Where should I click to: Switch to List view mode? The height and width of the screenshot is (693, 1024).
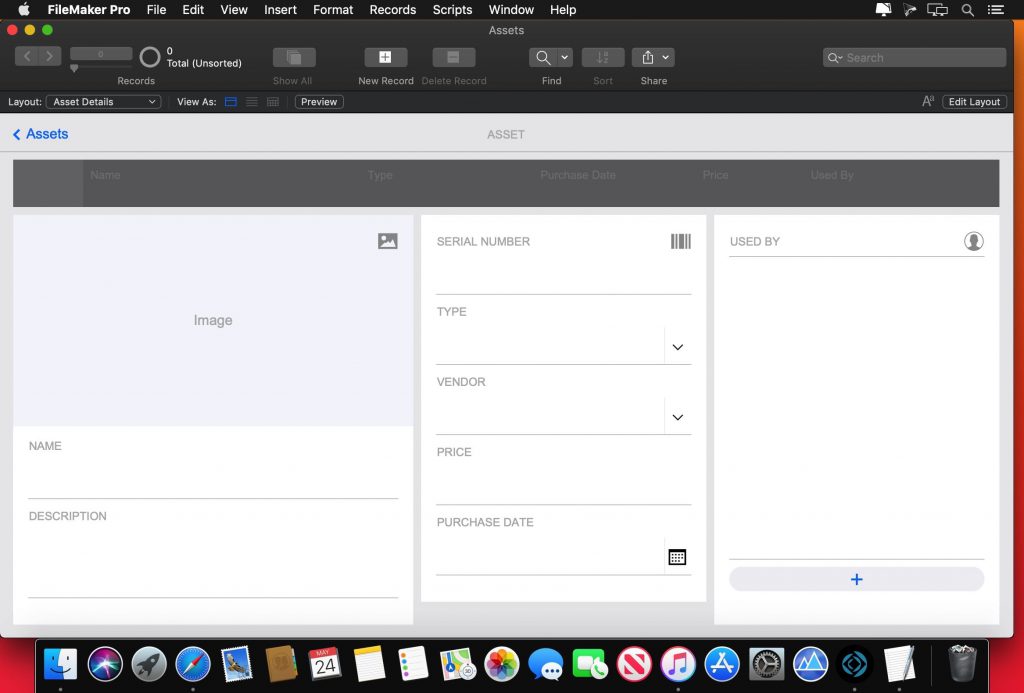251,101
